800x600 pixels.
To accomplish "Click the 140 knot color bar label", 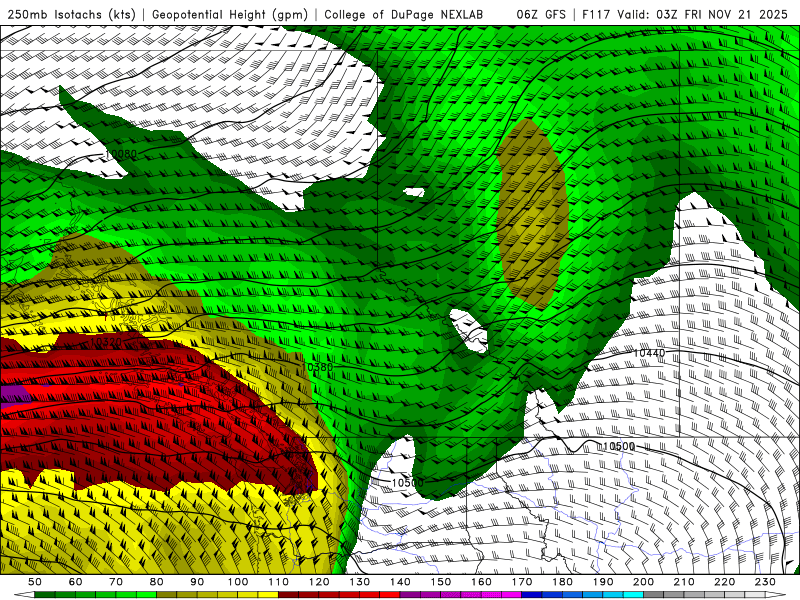I will pyautogui.click(x=400, y=582).
